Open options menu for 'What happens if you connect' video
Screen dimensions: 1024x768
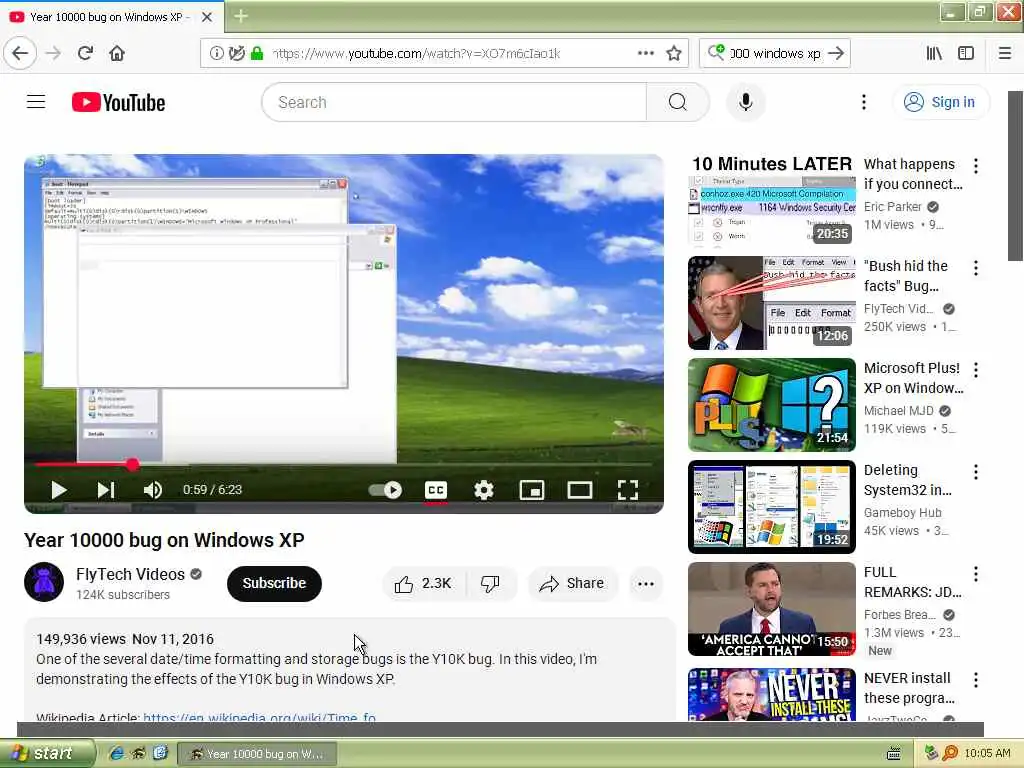976,165
